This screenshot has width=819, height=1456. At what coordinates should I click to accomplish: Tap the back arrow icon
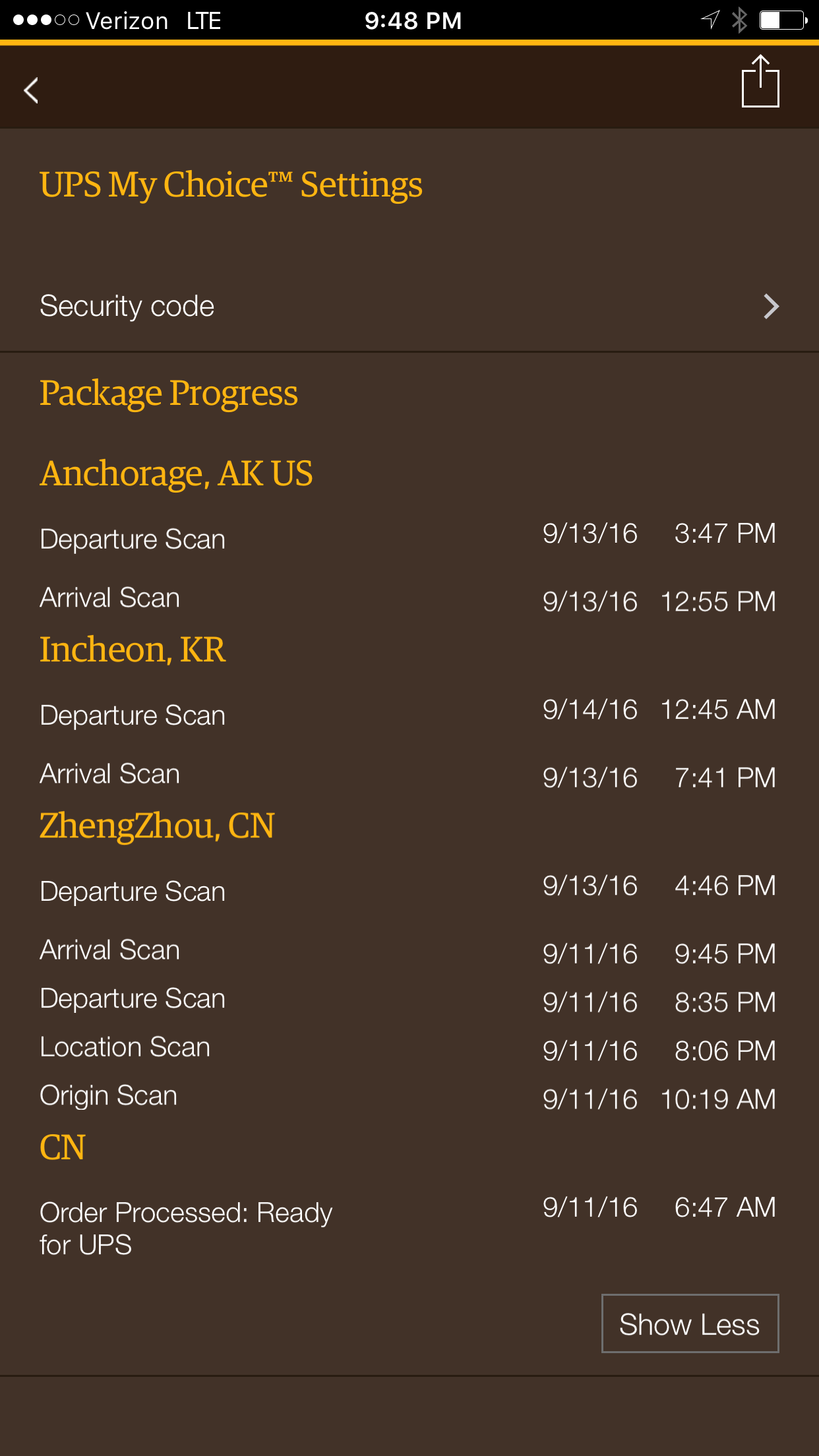pos(31,90)
